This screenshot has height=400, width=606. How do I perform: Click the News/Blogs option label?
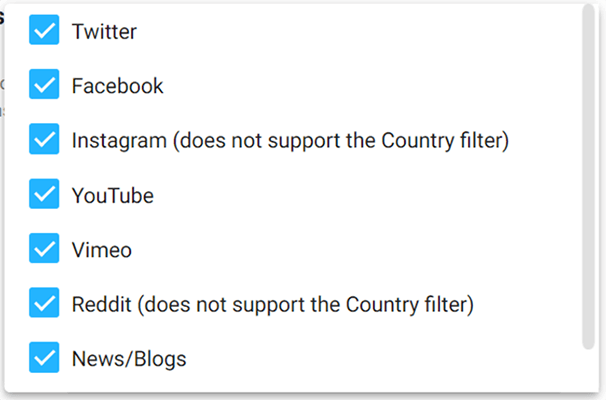click(128, 357)
